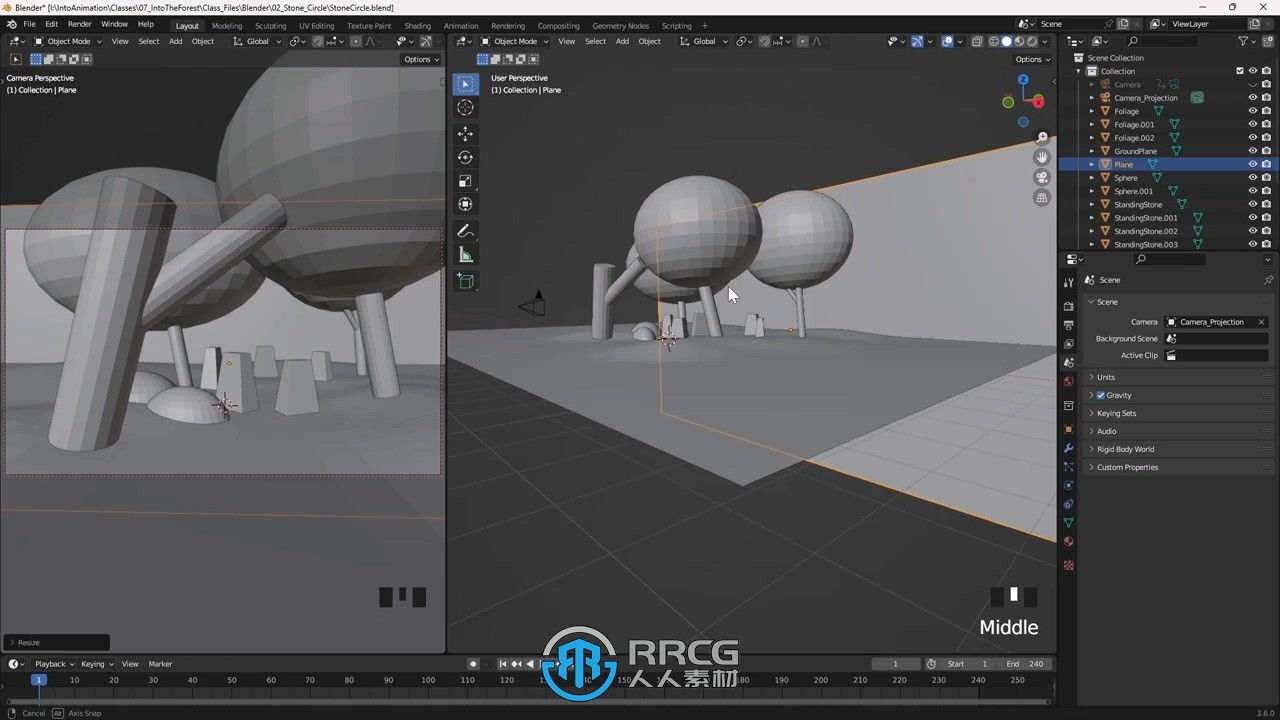Open the Render menu
The height and width of the screenshot is (720, 1280).
click(80, 24)
